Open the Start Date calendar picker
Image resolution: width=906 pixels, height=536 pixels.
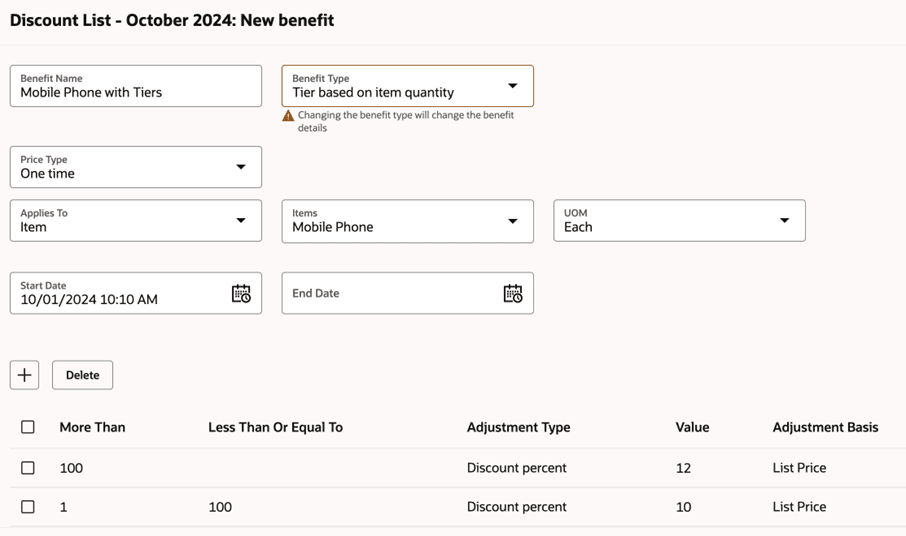coord(241,293)
